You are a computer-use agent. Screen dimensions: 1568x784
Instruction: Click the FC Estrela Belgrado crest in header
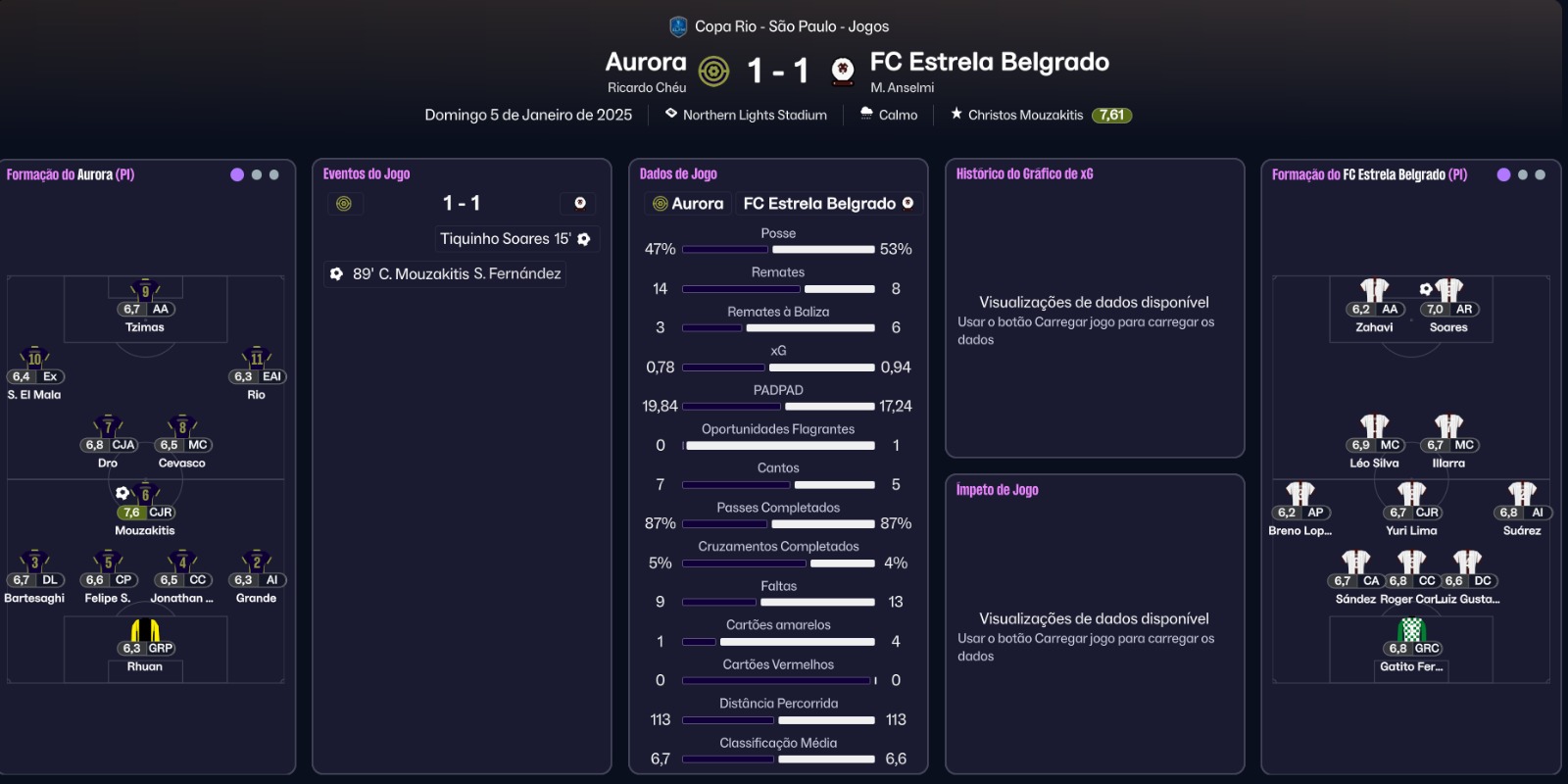pos(842,71)
